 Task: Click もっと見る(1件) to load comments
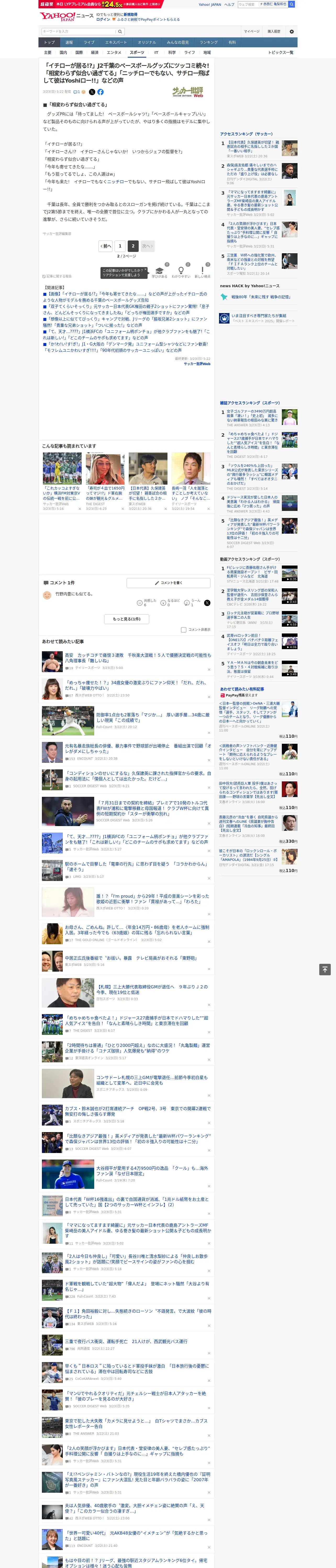tap(127, 619)
